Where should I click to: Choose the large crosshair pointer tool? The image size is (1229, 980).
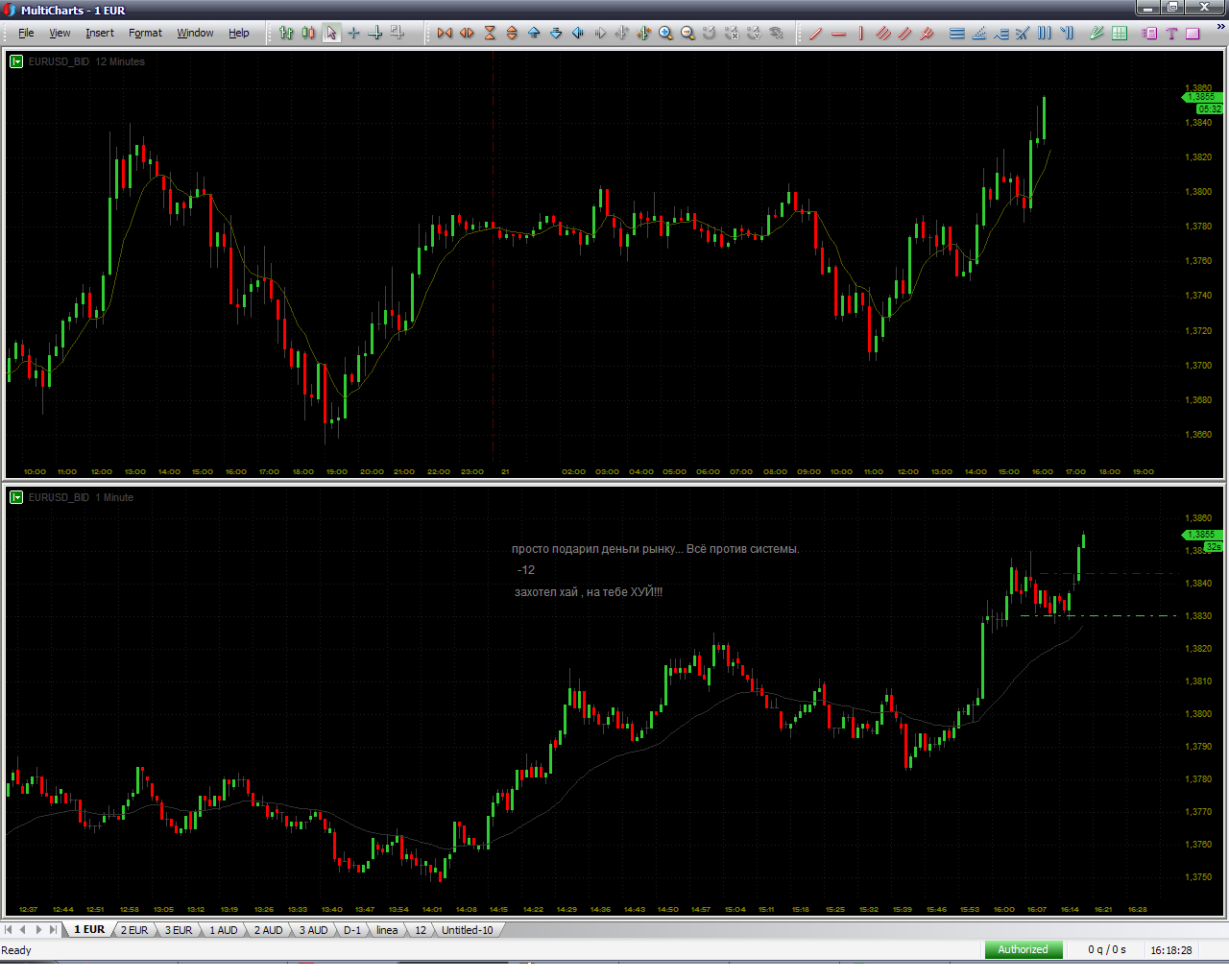(375, 33)
